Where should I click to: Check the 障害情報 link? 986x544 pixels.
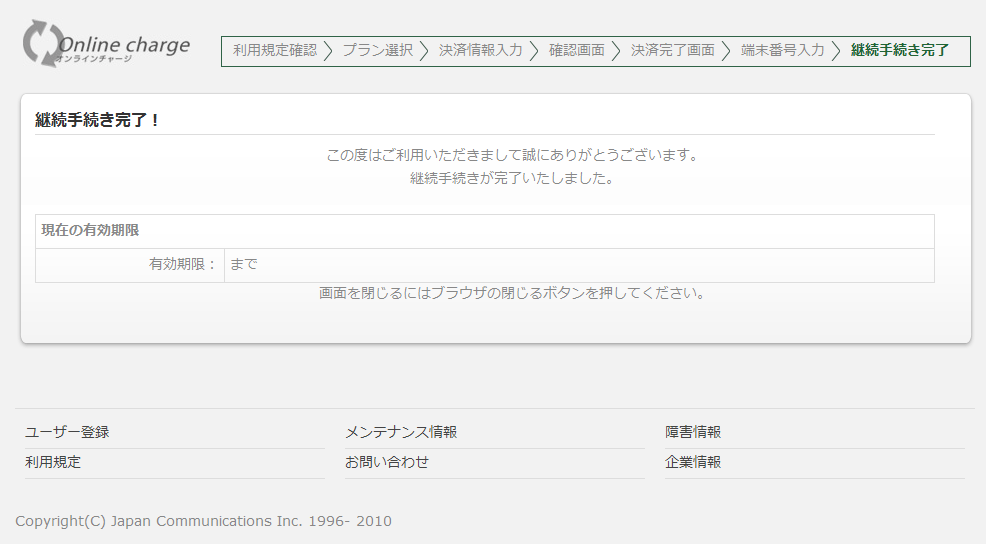693,432
